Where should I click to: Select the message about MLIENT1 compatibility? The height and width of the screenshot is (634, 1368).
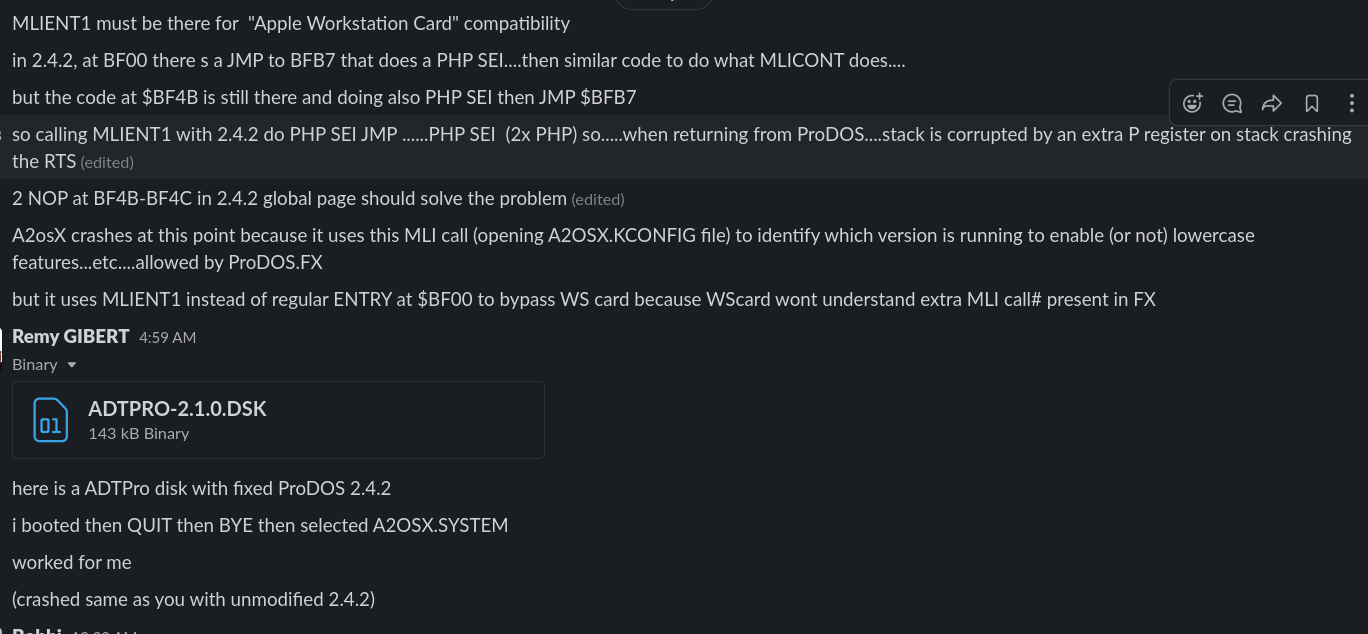[x=290, y=23]
